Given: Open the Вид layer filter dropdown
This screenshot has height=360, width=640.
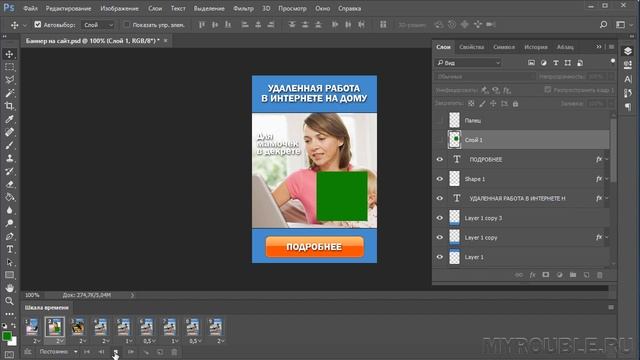Looking at the screenshot, I should pos(468,63).
